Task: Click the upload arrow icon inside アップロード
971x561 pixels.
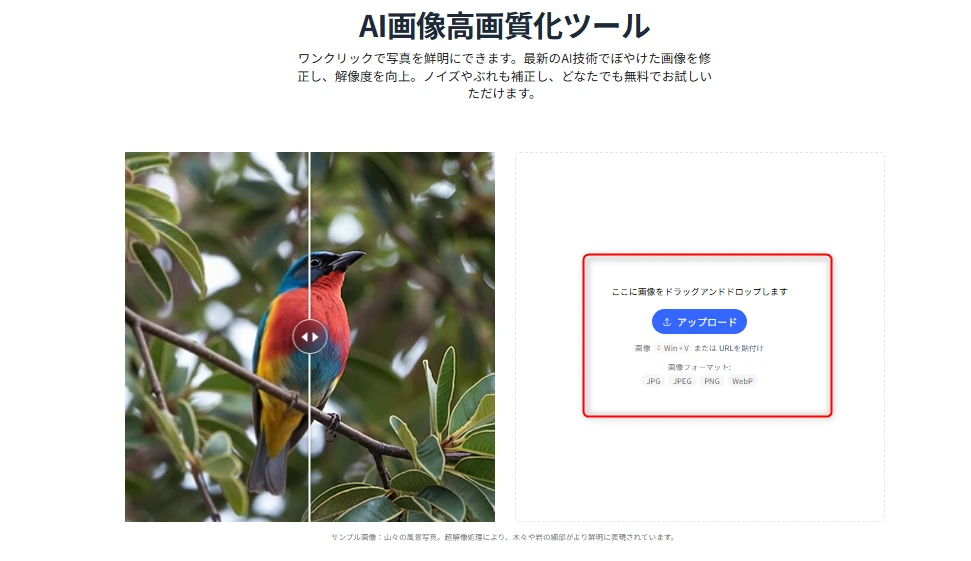Action: (667, 322)
